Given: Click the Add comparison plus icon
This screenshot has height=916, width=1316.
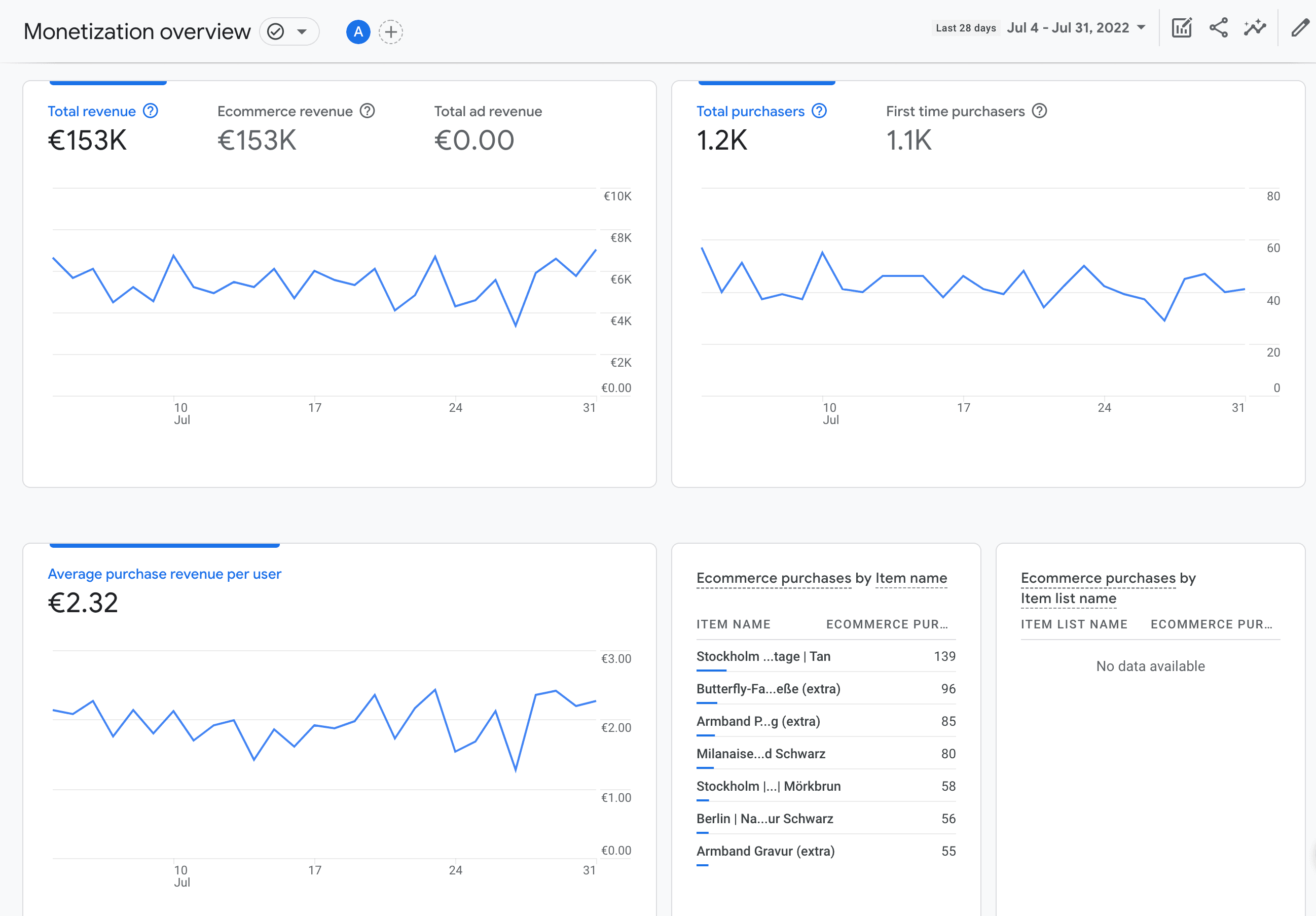Looking at the screenshot, I should click(x=390, y=31).
